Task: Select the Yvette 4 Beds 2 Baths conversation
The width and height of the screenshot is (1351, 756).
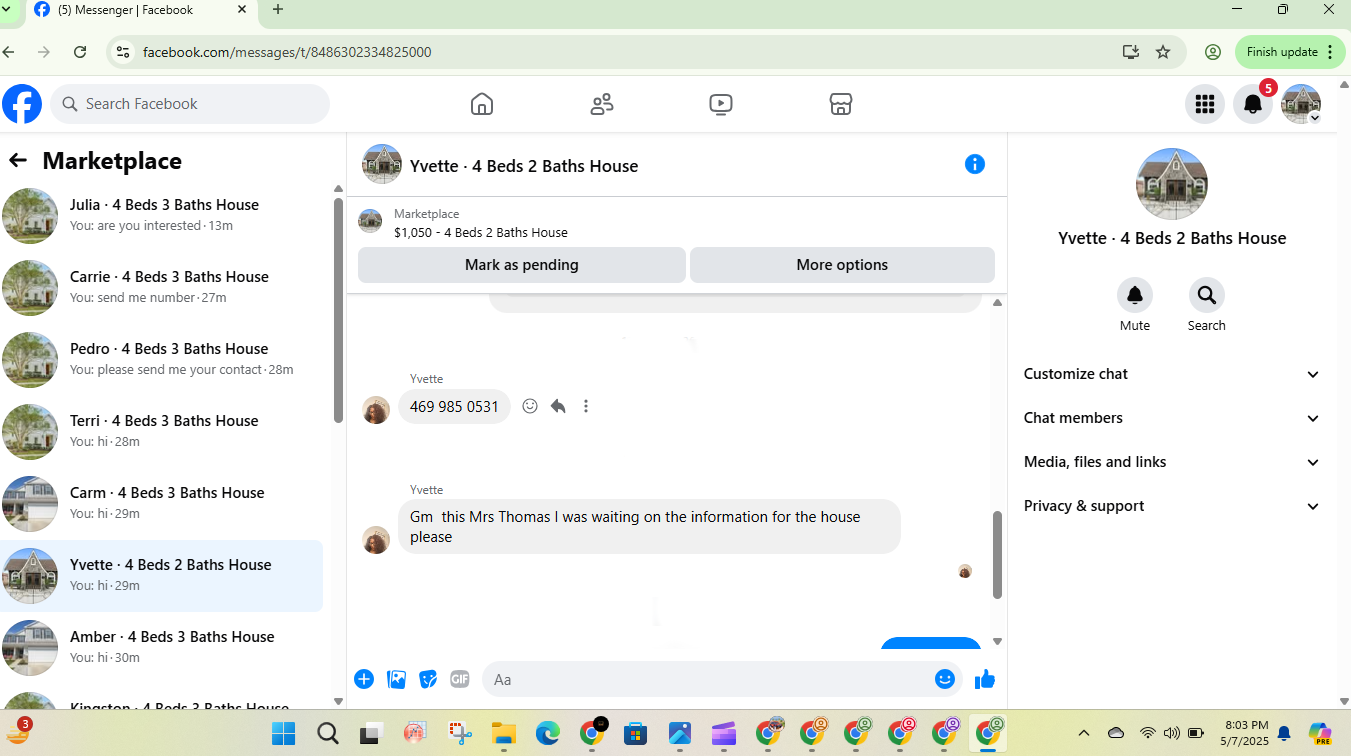Action: (162, 575)
